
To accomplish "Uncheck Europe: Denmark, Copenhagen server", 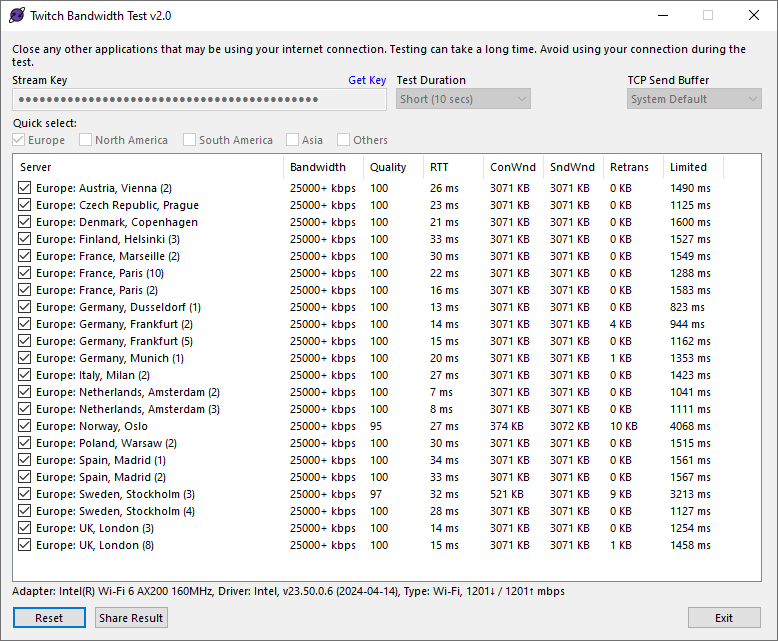I will click(x=24, y=222).
